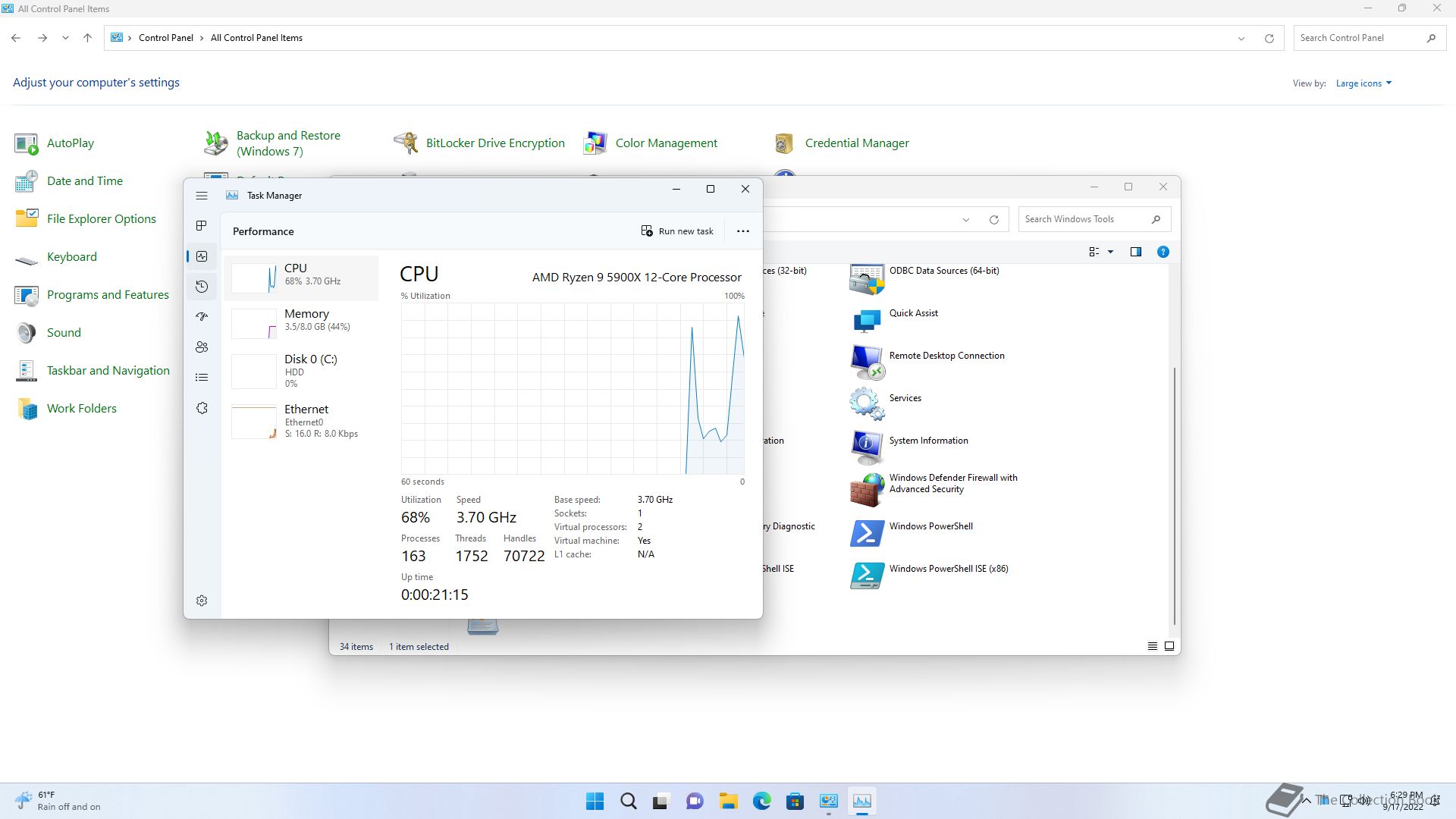Expand Control Panel address history dropdown

pos(1241,38)
